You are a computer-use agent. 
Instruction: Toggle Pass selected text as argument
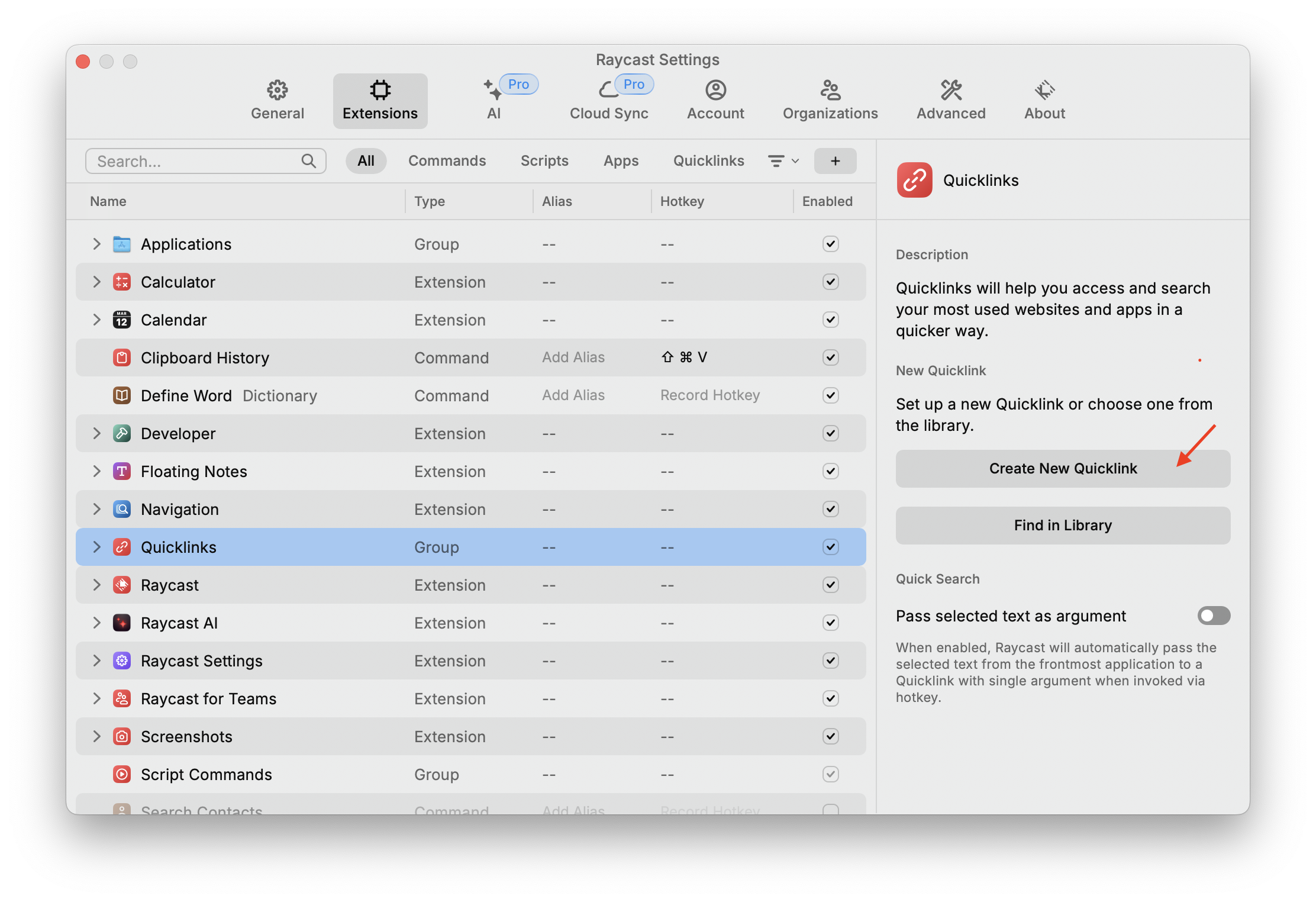tap(1213, 616)
